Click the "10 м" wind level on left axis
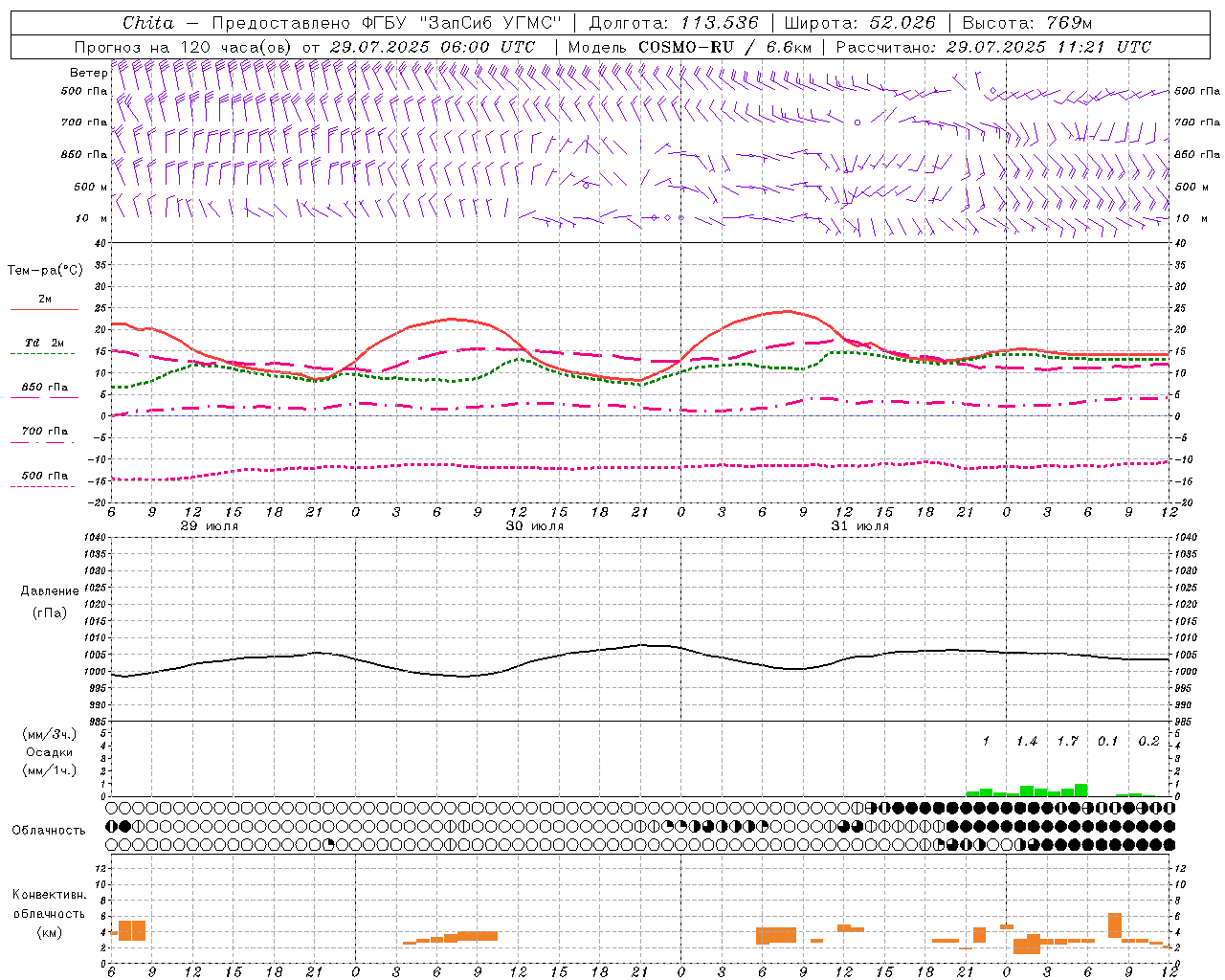The width and height of the screenshot is (1225, 980). point(91,218)
